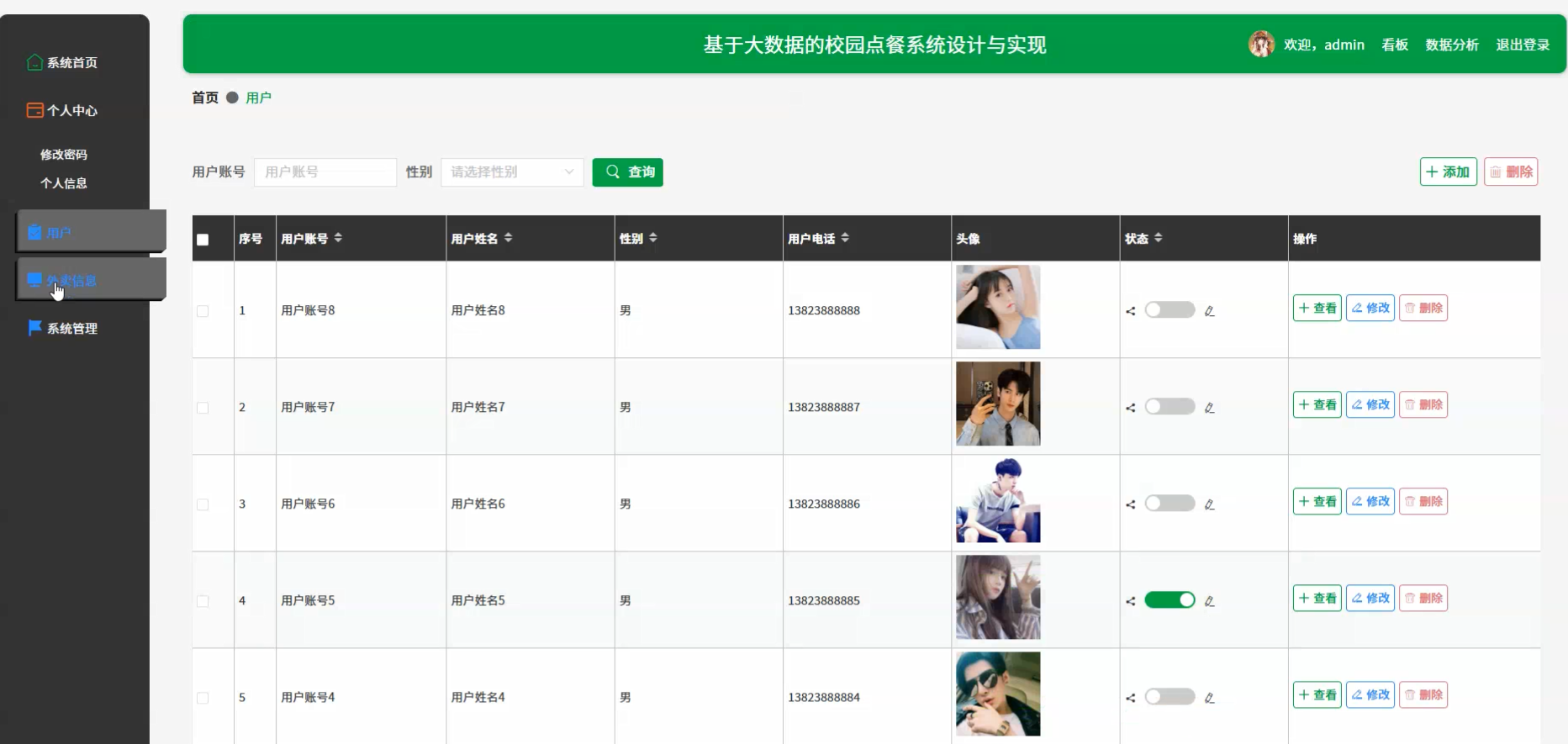Click share icon in 用户账号4 status cell
The height and width of the screenshot is (744, 1568).
(x=1131, y=698)
